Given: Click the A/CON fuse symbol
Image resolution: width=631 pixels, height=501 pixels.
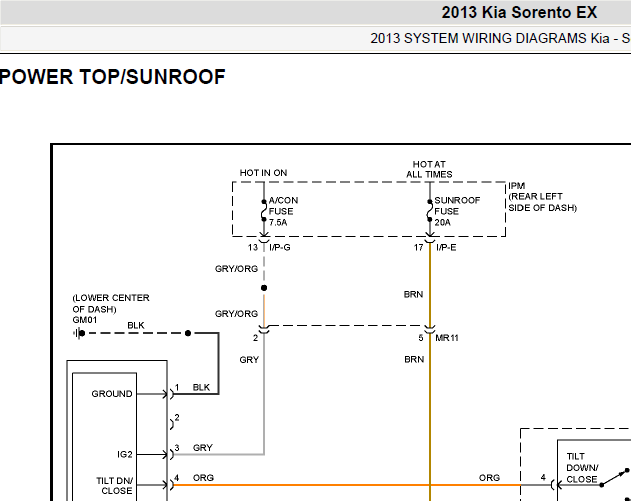Looking at the screenshot, I should tap(264, 210).
